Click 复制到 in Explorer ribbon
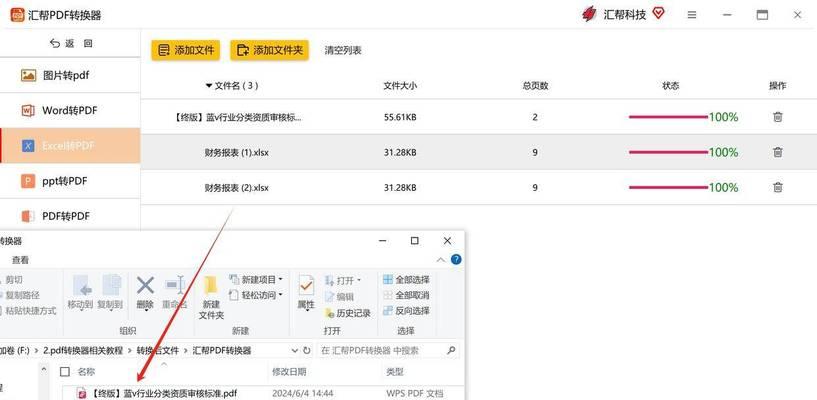This screenshot has width=817, height=400. click(x=110, y=292)
